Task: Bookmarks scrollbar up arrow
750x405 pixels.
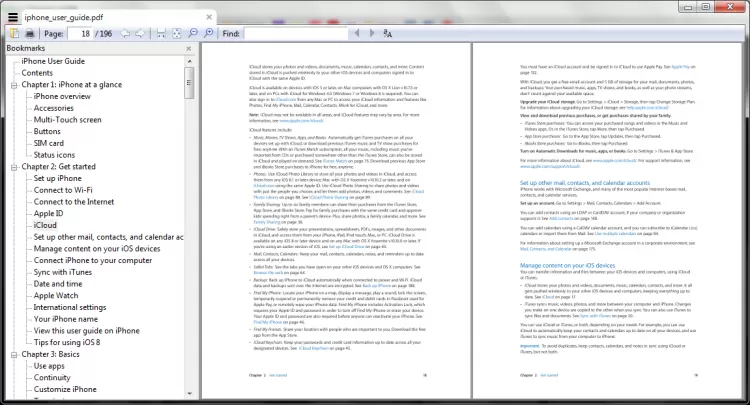Action: coord(189,61)
